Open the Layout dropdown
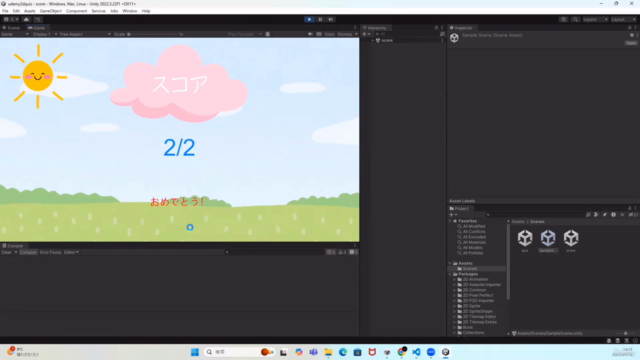The height and width of the screenshot is (360, 640). (623, 19)
